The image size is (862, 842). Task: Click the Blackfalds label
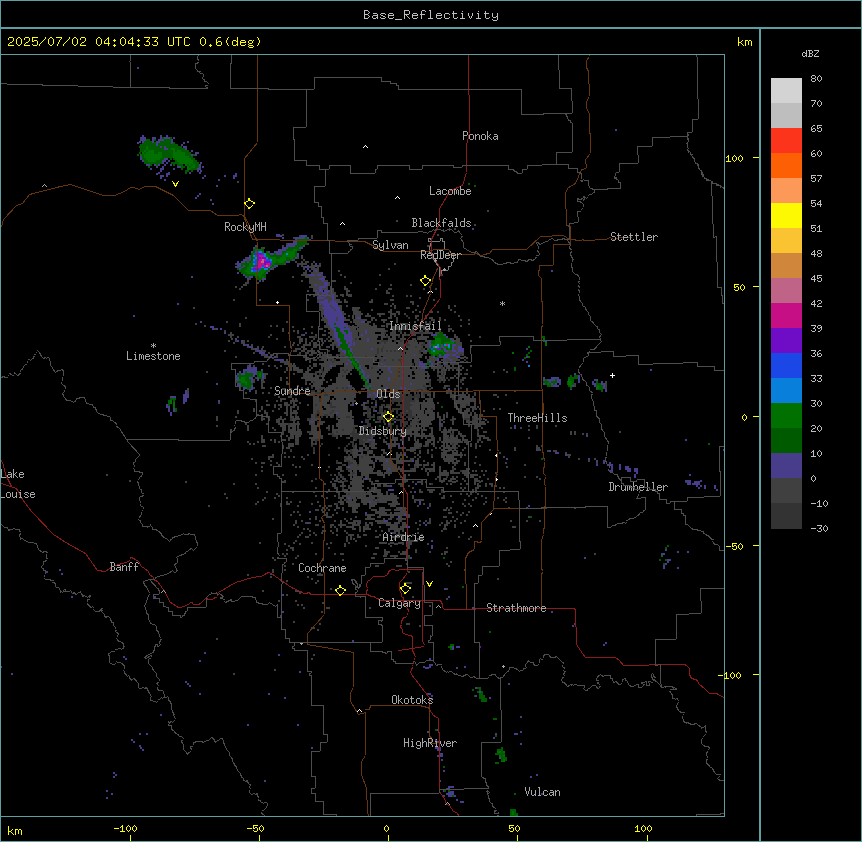(x=441, y=223)
